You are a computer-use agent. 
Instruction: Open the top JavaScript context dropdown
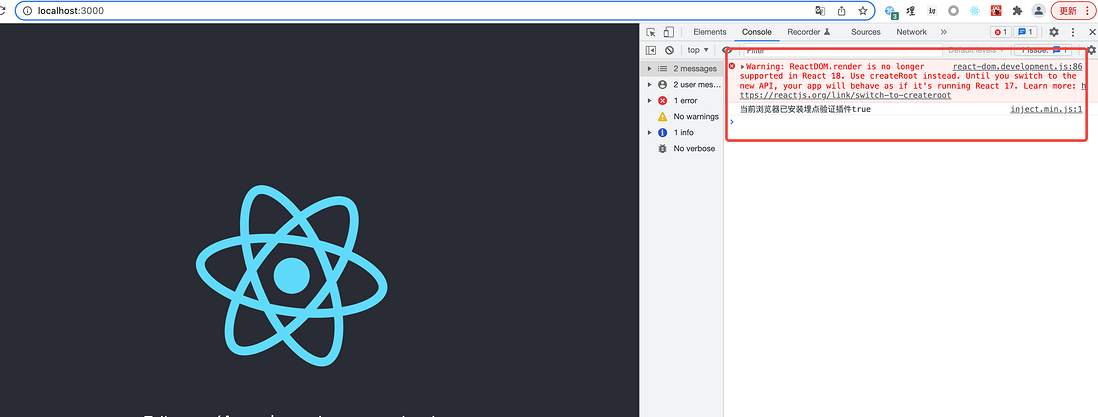point(697,50)
